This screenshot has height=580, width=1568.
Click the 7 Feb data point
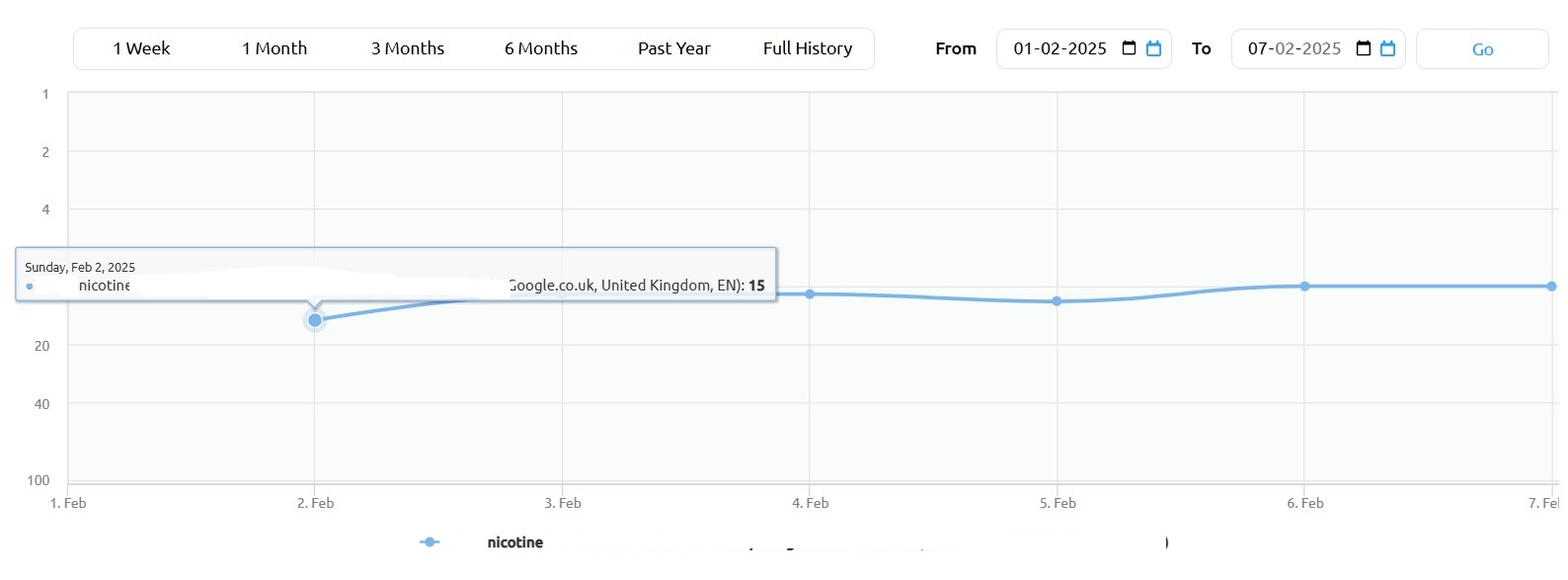pos(1551,287)
